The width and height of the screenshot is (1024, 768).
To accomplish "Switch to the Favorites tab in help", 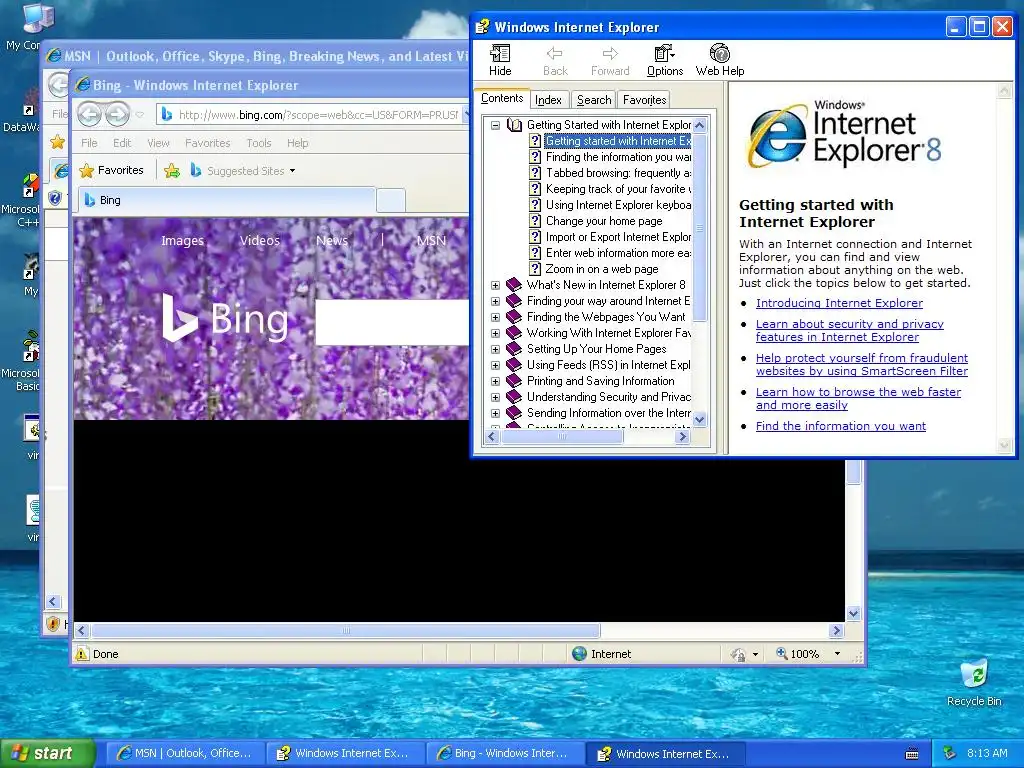I will (644, 100).
